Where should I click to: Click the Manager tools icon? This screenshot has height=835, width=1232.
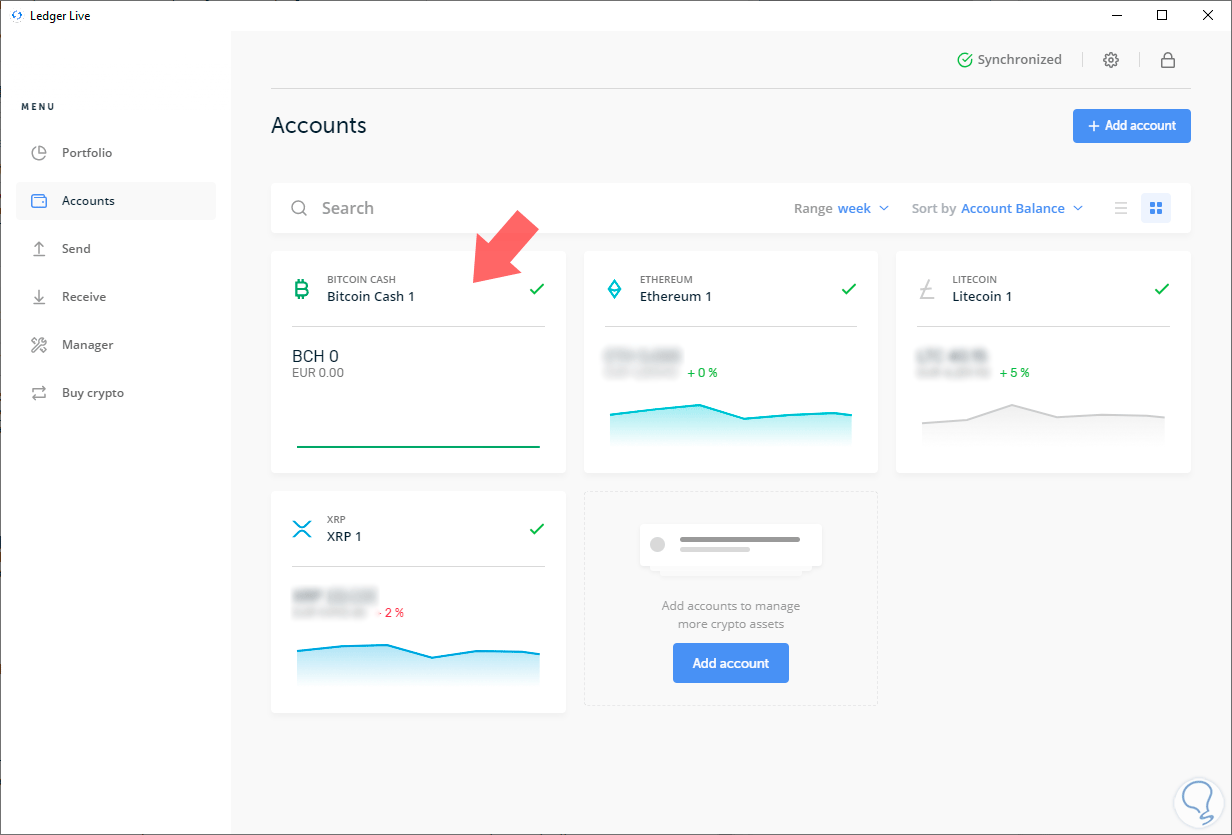[x=39, y=345]
